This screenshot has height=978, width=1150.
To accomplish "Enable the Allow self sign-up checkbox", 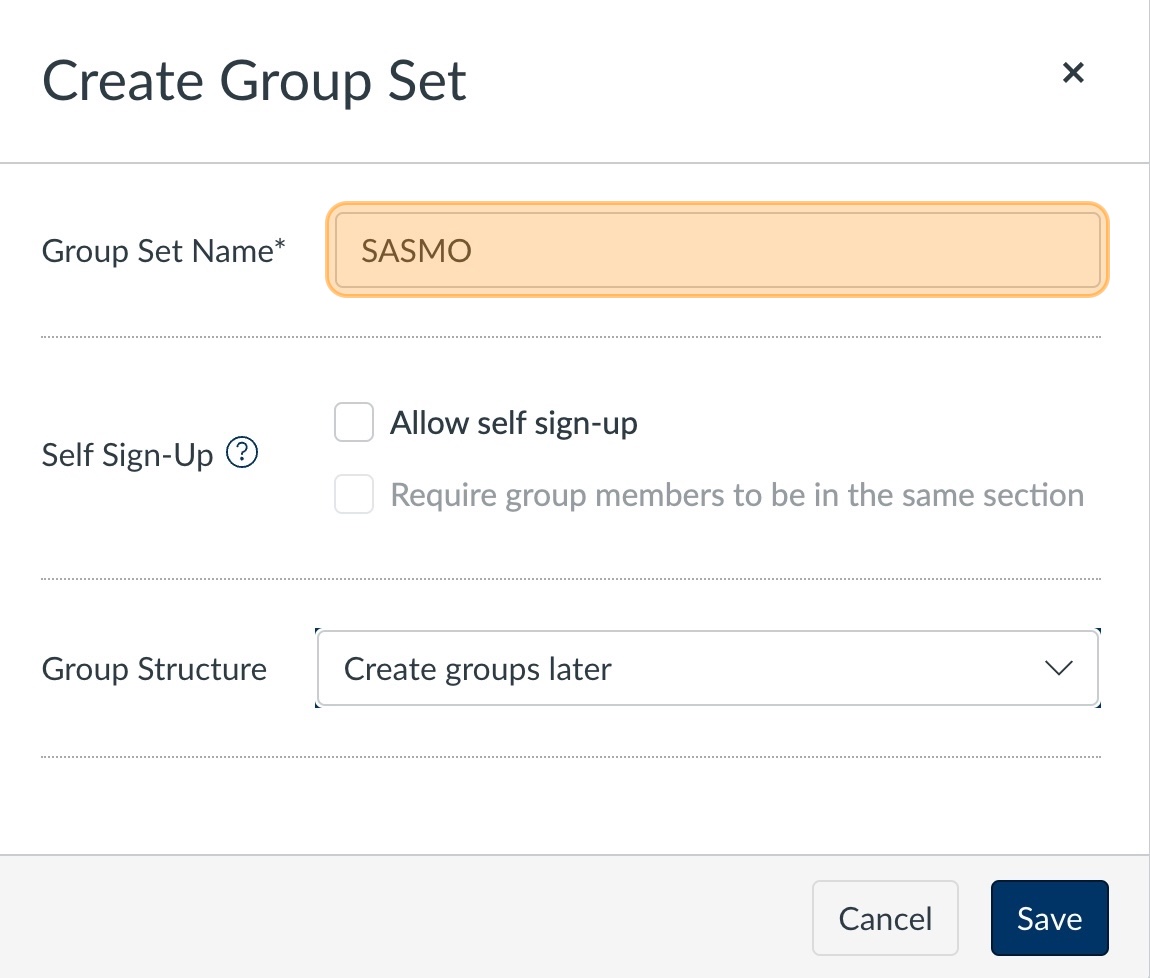I will (x=353, y=422).
